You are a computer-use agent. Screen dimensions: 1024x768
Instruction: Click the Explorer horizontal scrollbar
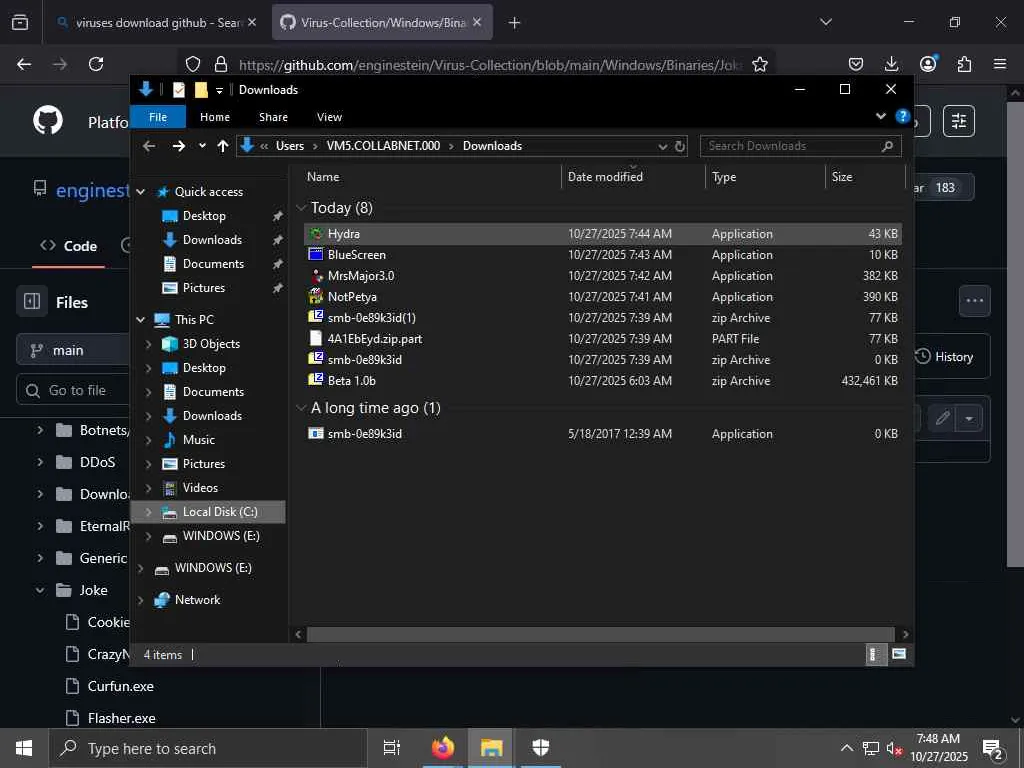600,634
